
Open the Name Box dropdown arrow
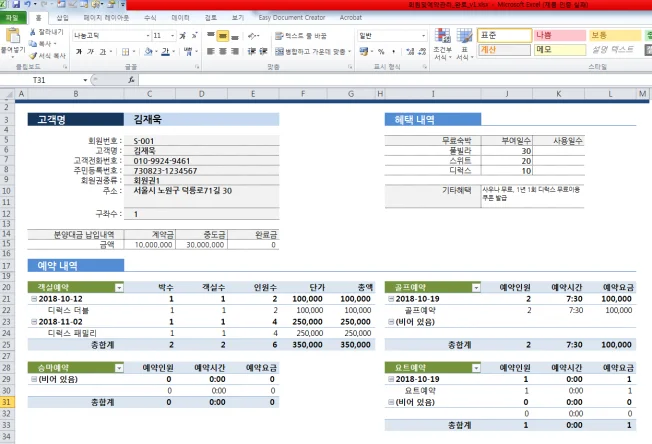coord(85,80)
